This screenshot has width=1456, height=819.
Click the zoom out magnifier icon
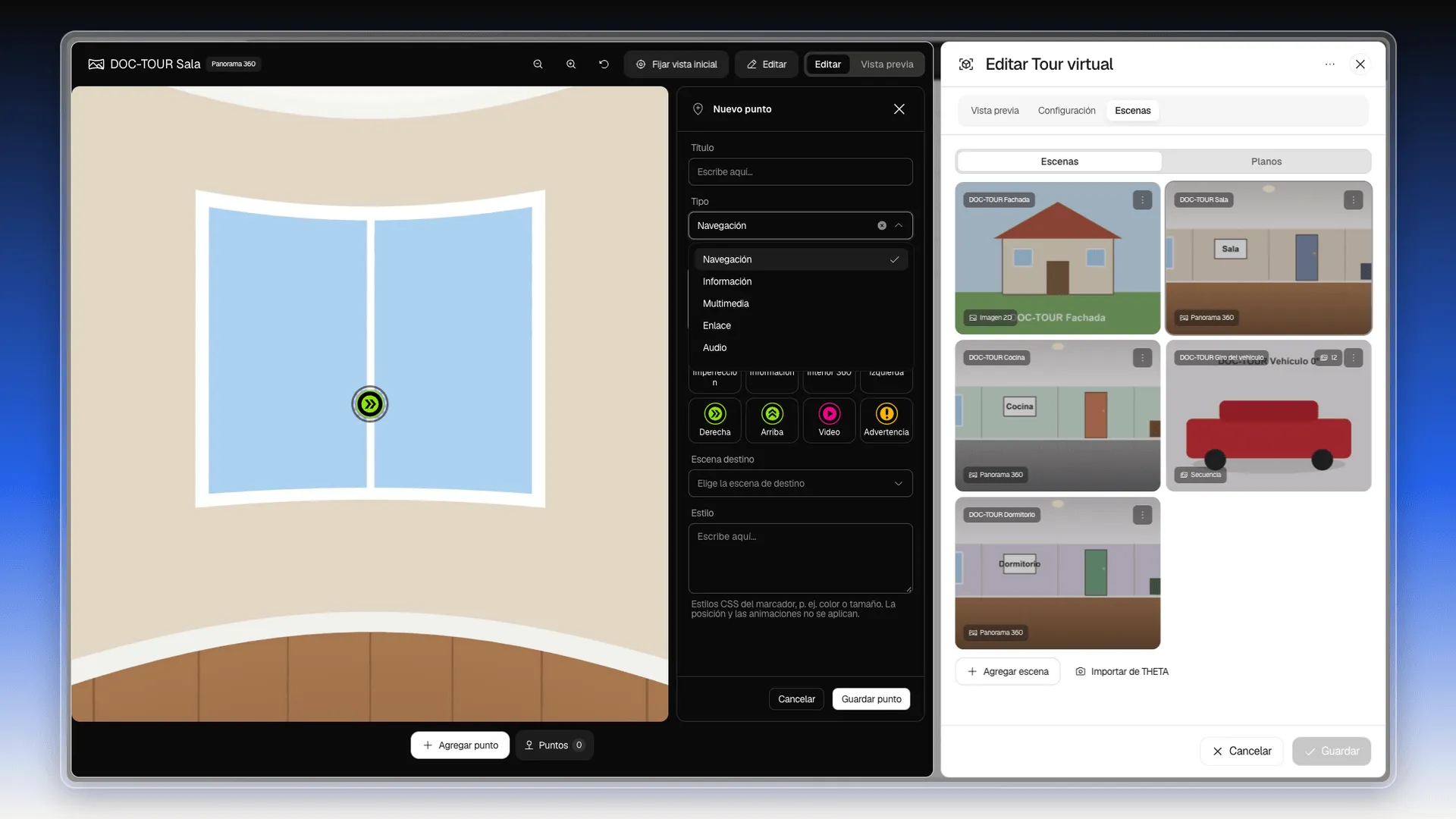point(538,64)
